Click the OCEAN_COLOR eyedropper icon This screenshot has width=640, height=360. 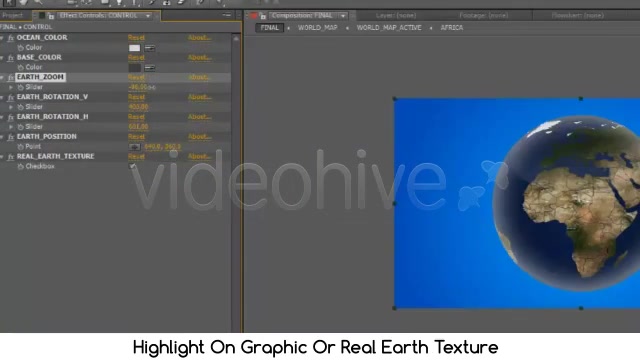[x=150, y=48]
